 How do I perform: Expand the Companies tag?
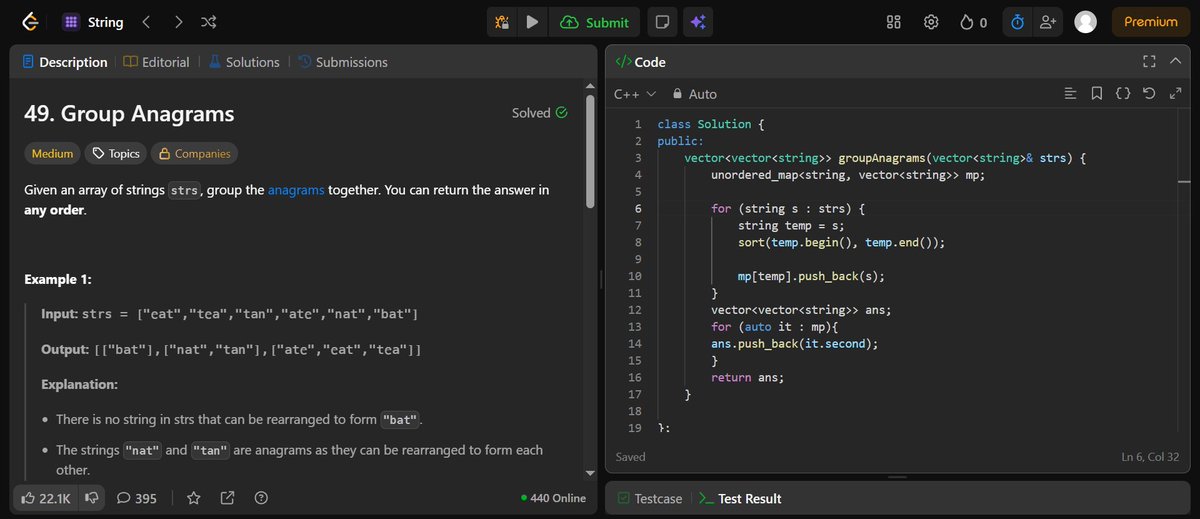tap(194, 154)
